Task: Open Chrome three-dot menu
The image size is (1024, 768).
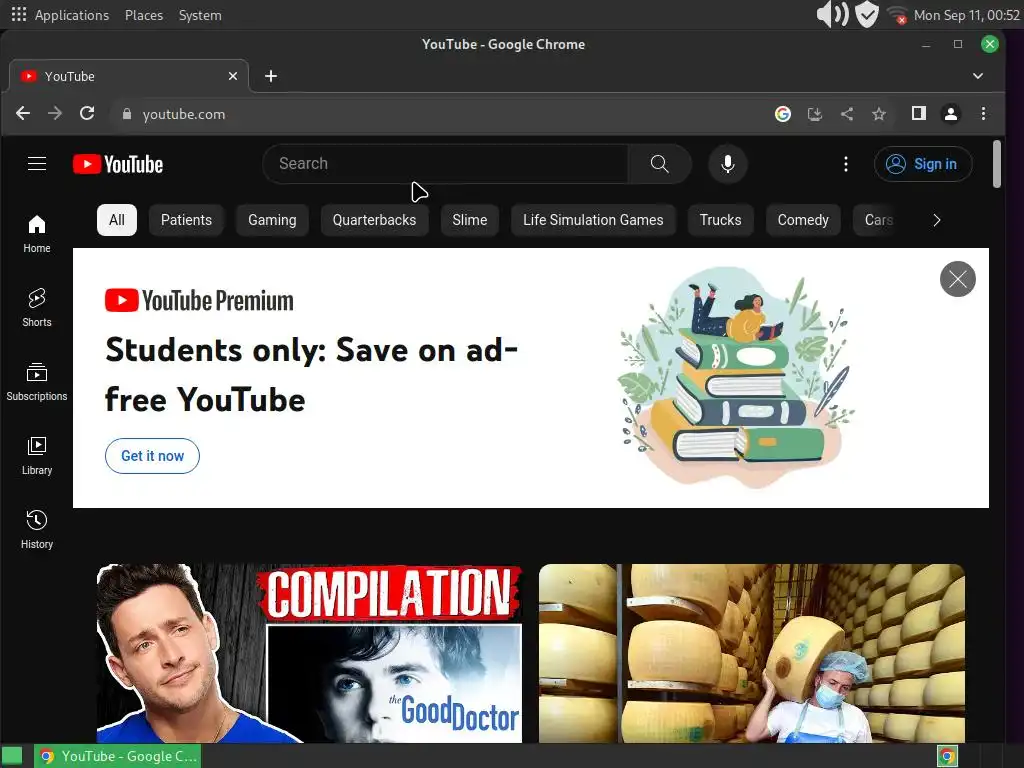Action: (983, 114)
